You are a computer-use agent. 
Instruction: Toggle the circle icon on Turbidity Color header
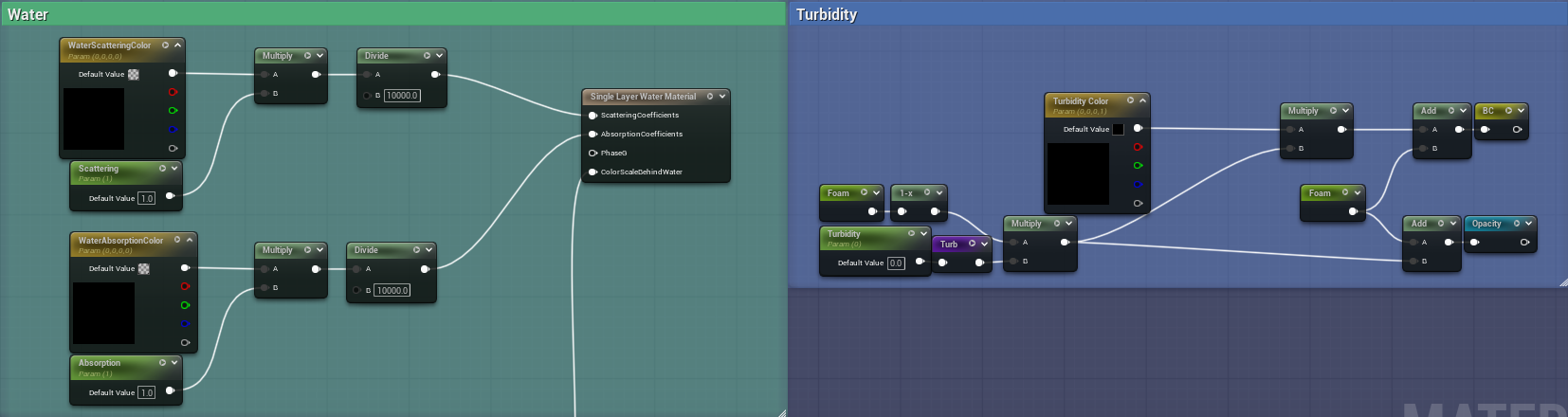pos(1130,100)
